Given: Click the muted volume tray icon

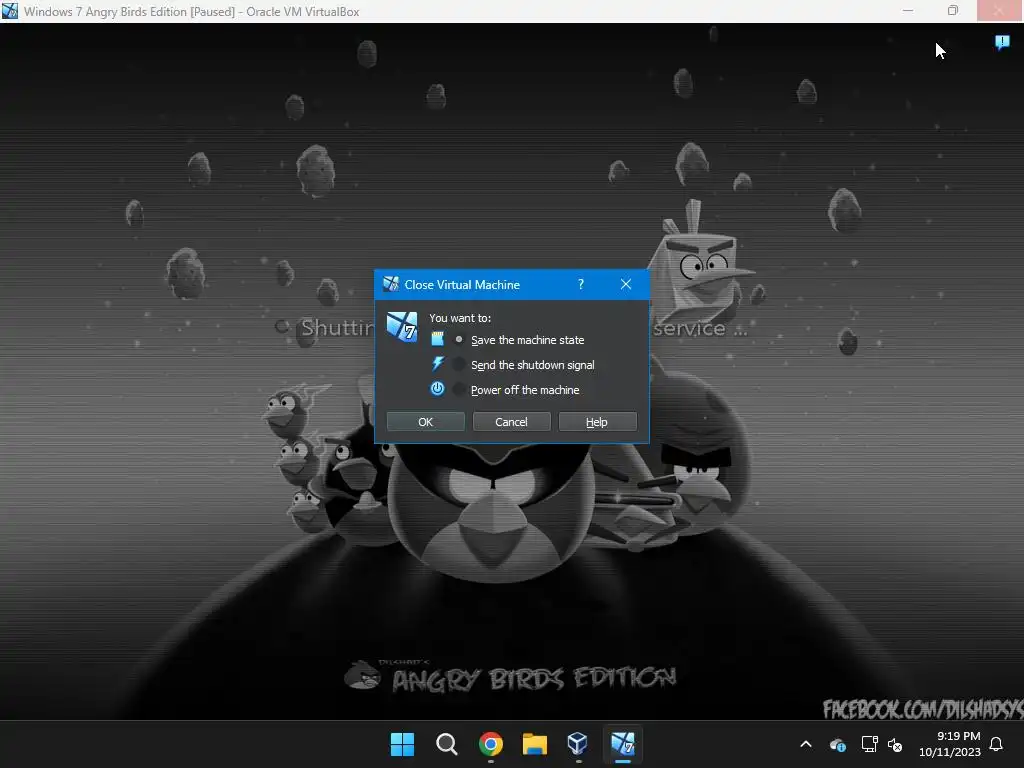Looking at the screenshot, I should tap(895, 744).
